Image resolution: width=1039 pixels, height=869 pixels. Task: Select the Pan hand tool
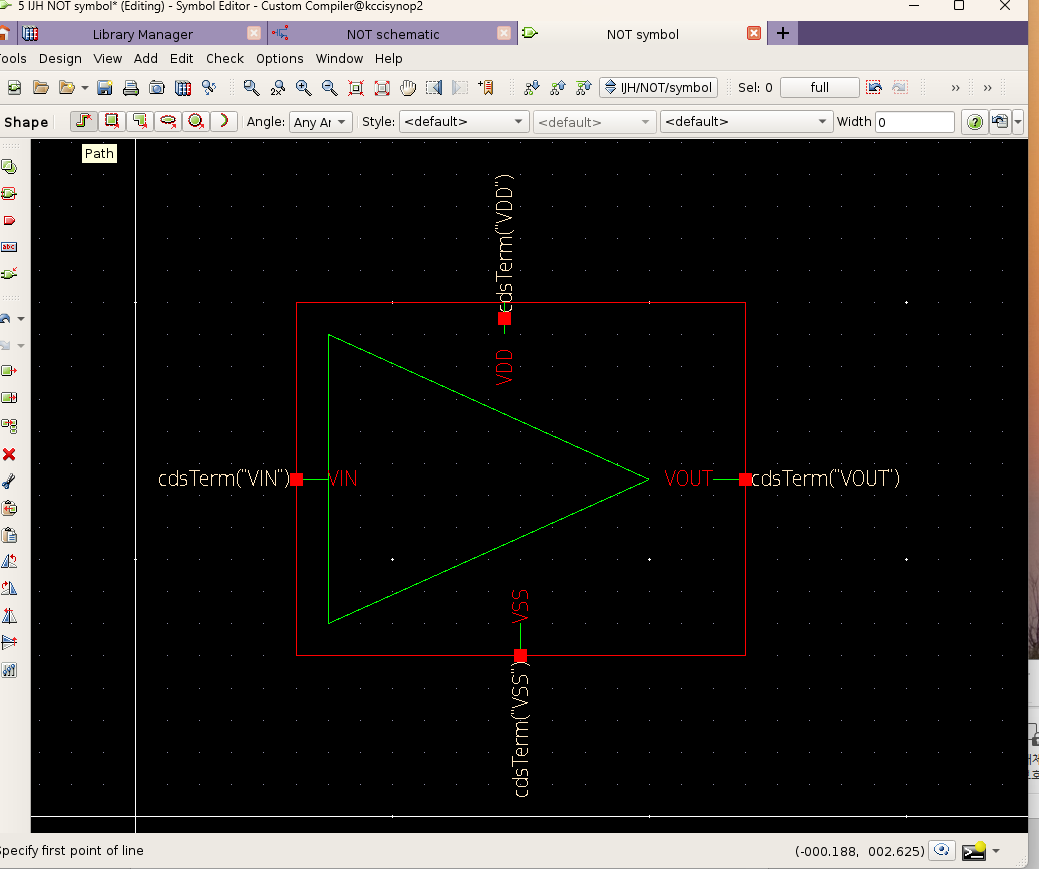click(x=408, y=87)
